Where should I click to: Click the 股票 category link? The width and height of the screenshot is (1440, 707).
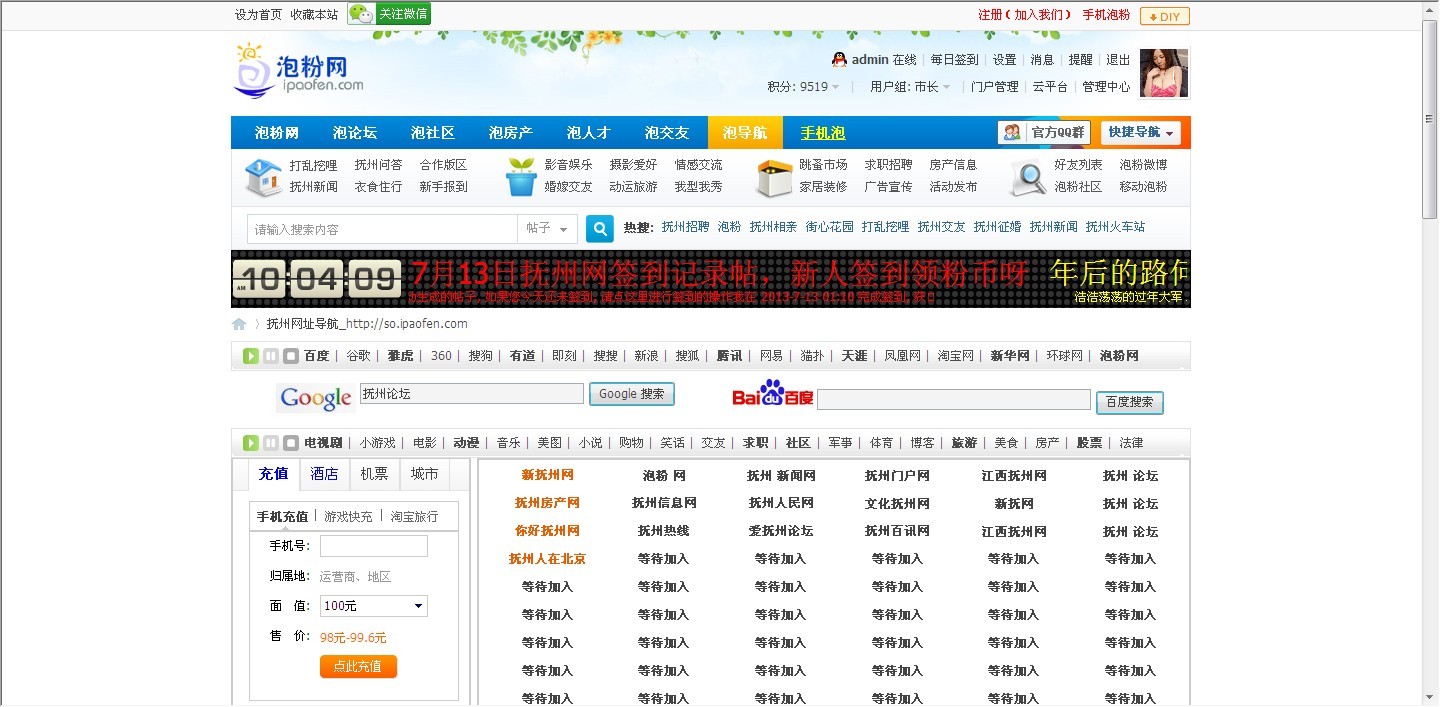click(x=1089, y=443)
